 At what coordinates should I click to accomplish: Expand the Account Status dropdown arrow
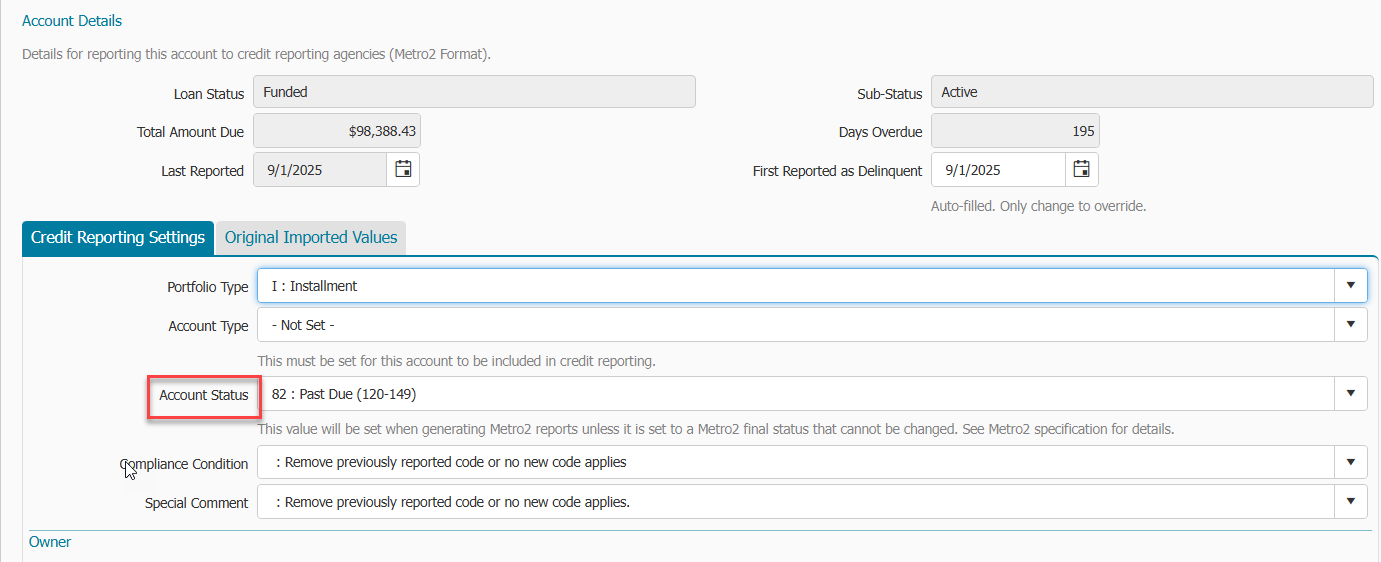click(1350, 394)
